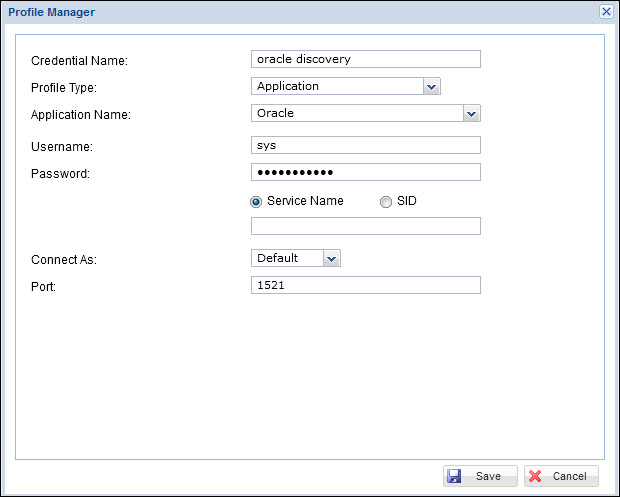This screenshot has height=497, width=620.
Task: Click the Connect As box showing Default
Action: point(287,259)
